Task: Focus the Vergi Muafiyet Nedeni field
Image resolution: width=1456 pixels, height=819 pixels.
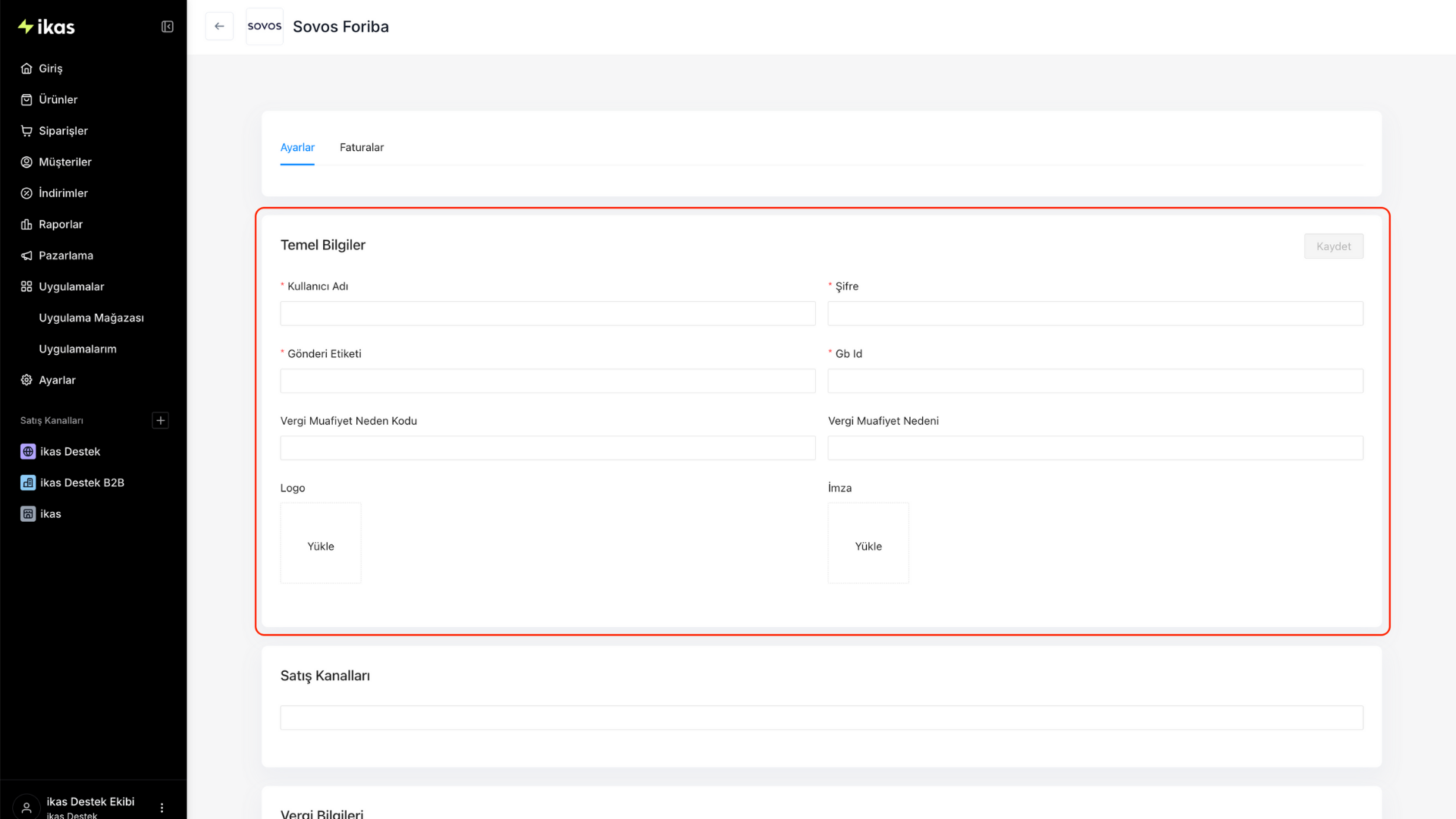Action: click(x=1095, y=447)
